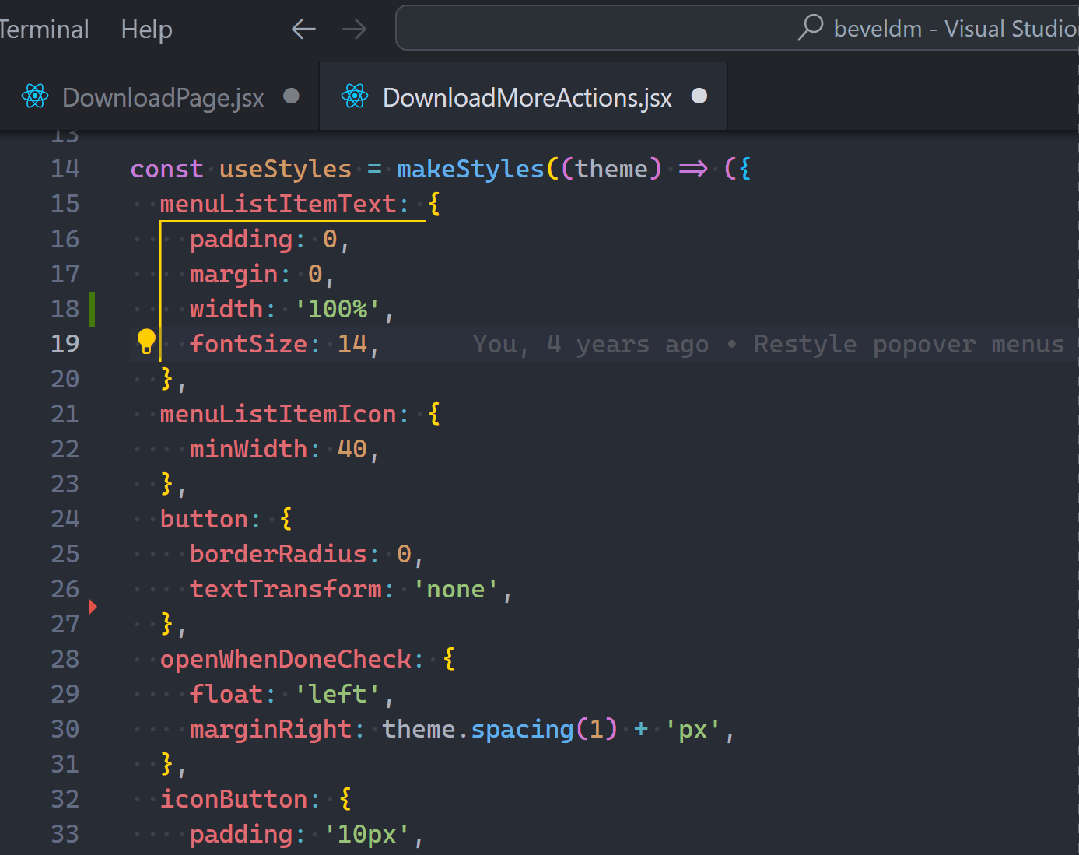Click unsaved dot on DownloadMoreActions.jsx tab

[700, 96]
